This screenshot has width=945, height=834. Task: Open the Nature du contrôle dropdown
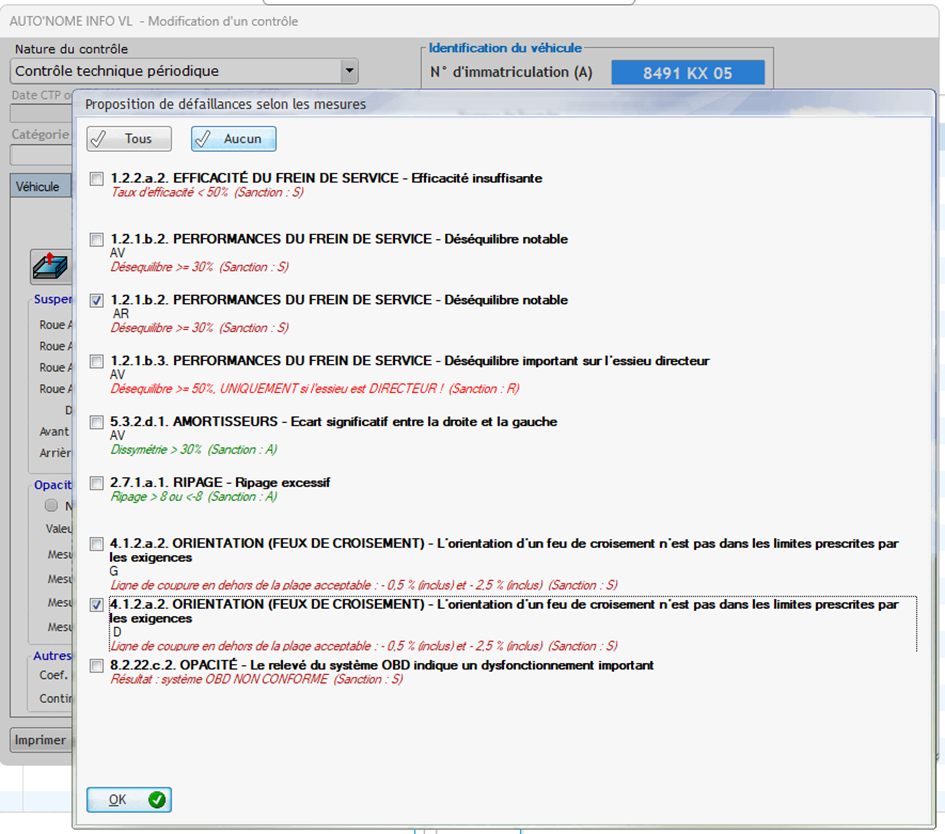coord(348,71)
